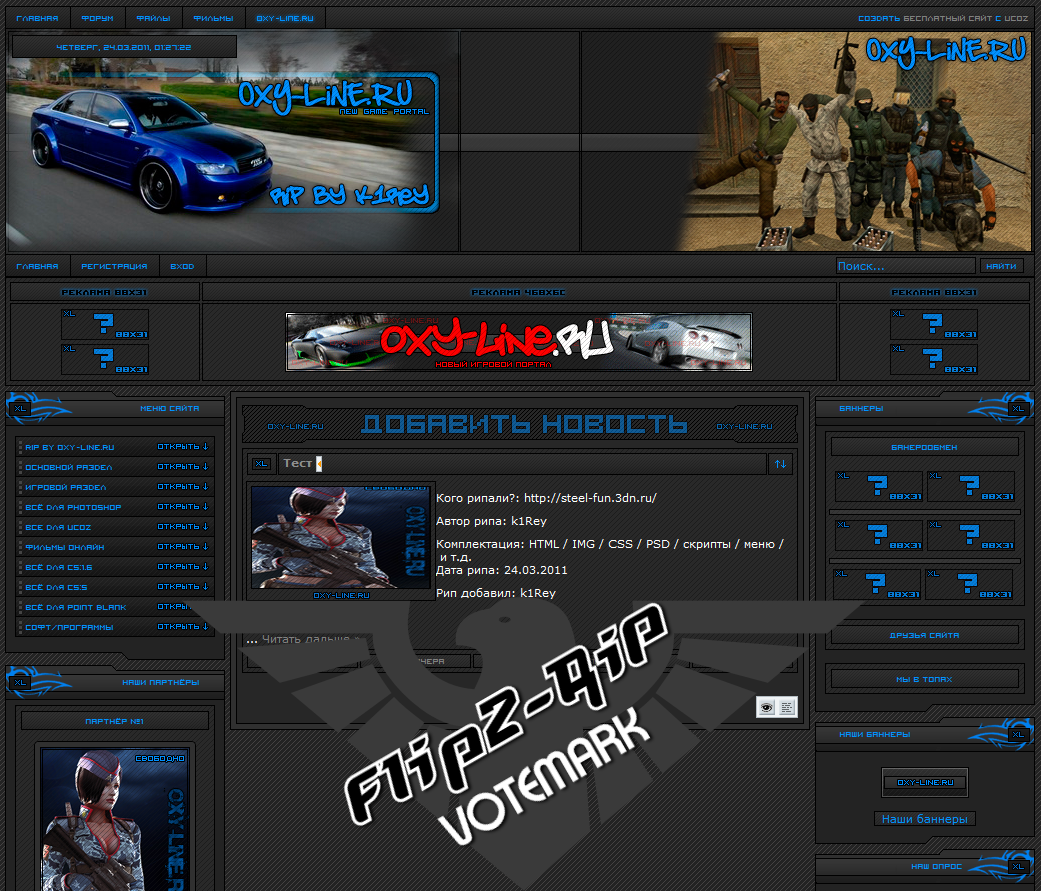This screenshot has width=1041, height=891.
Task: Expand Всё для Photoshop with Открыть arrow
Action: pos(183,507)
